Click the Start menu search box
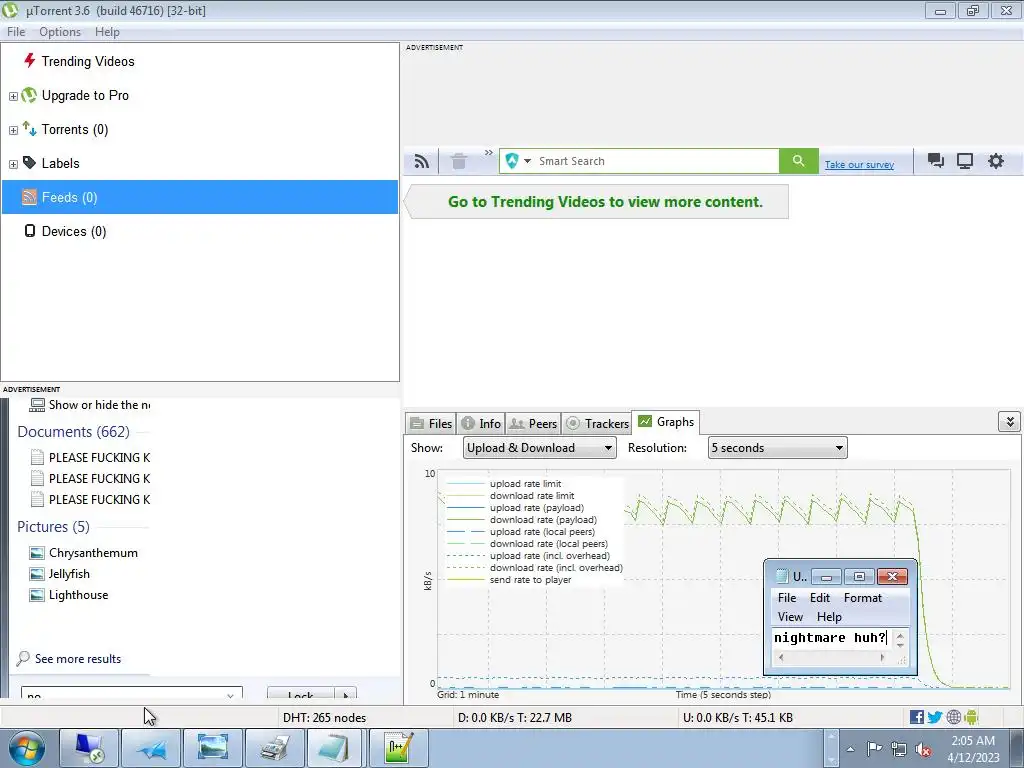The image size is (1024, 768). click(x=132, y=694)
